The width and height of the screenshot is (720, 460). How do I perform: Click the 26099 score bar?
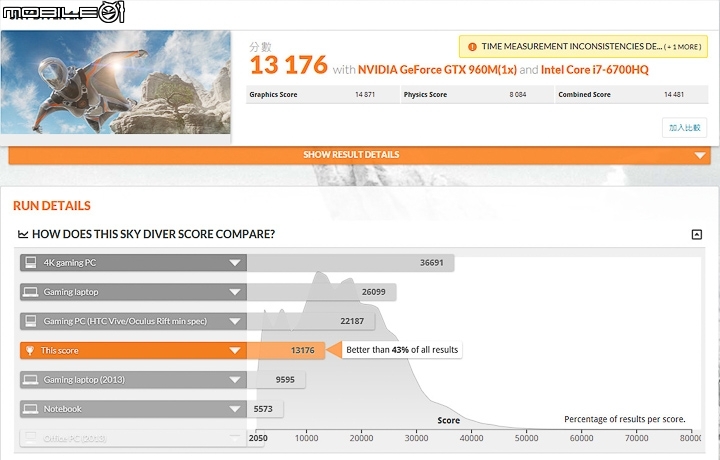click(321, 292)
